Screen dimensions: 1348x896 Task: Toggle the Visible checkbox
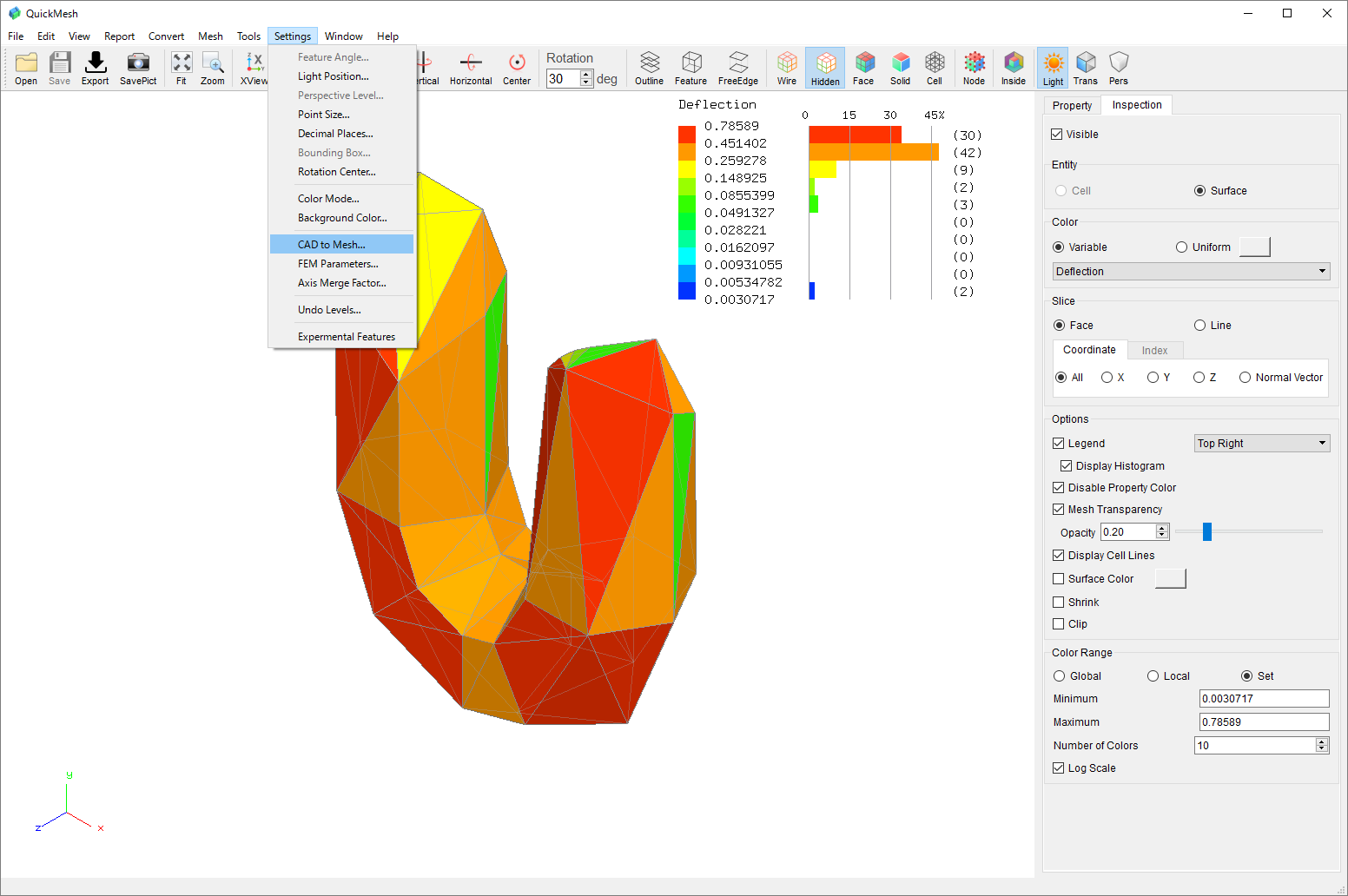click(x=1057, y=134)
